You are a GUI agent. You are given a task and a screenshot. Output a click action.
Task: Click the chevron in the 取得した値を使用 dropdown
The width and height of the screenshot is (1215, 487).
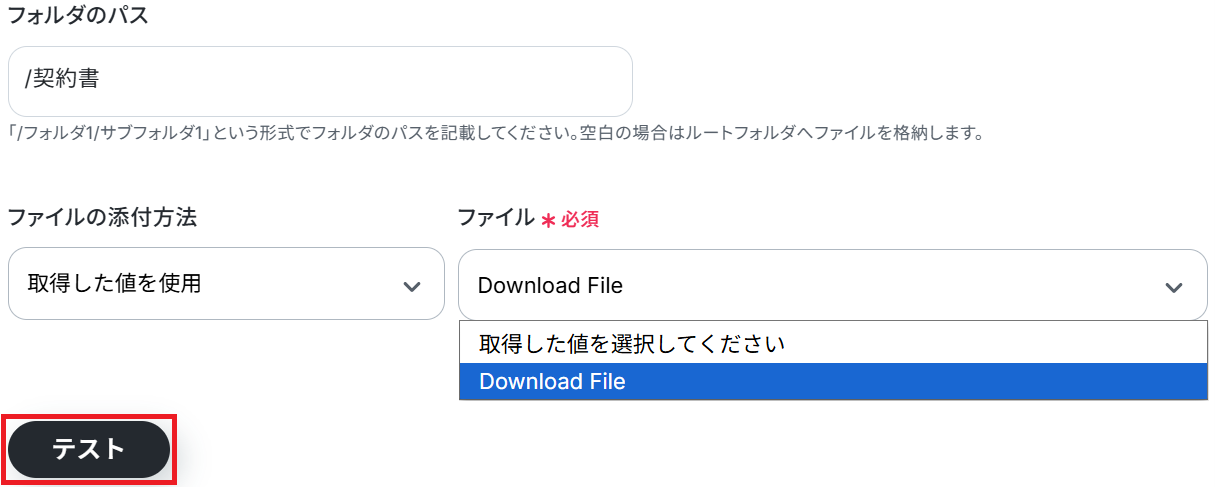(x=411, y=285)
